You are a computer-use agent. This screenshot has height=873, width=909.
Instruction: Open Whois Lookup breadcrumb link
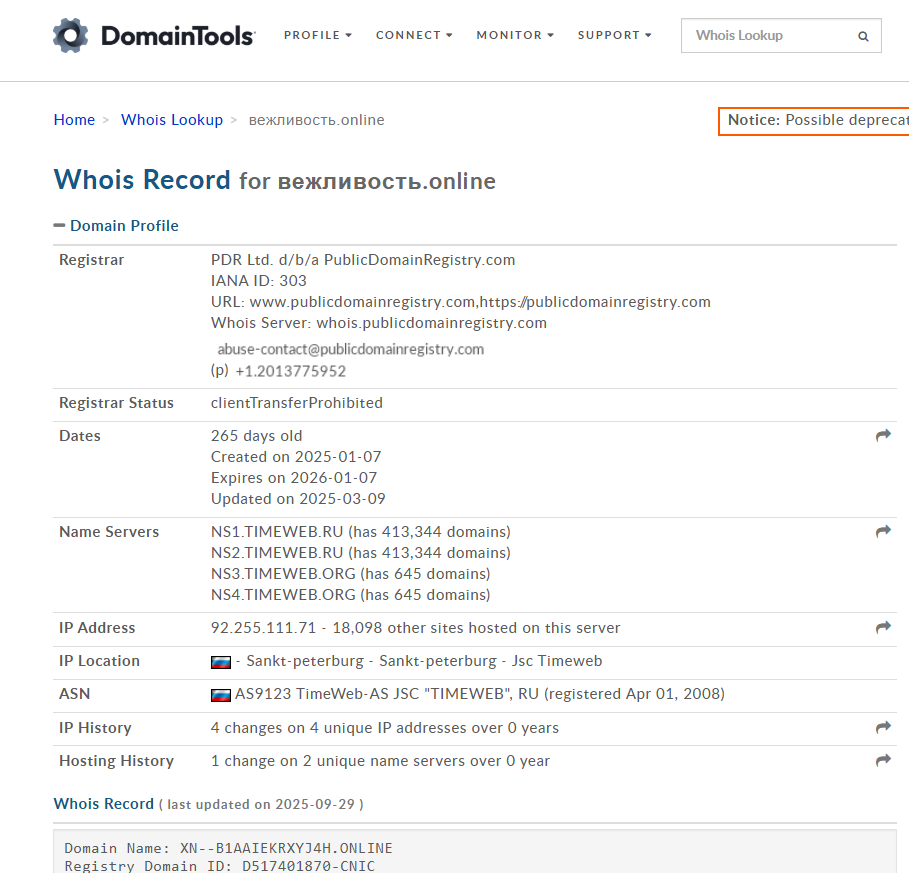pos(172,119)
